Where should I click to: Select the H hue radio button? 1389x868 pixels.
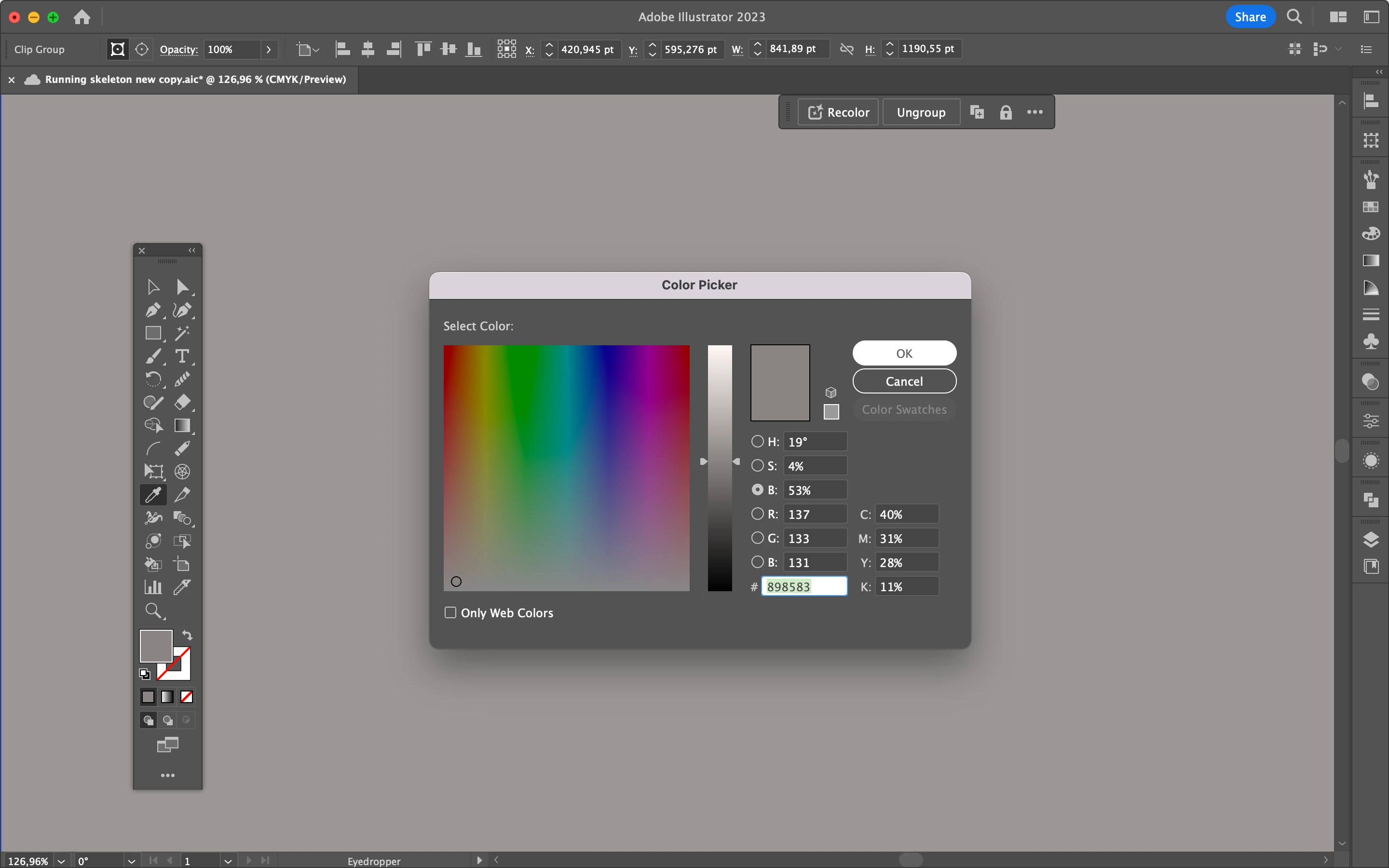(x=758, y=441)
